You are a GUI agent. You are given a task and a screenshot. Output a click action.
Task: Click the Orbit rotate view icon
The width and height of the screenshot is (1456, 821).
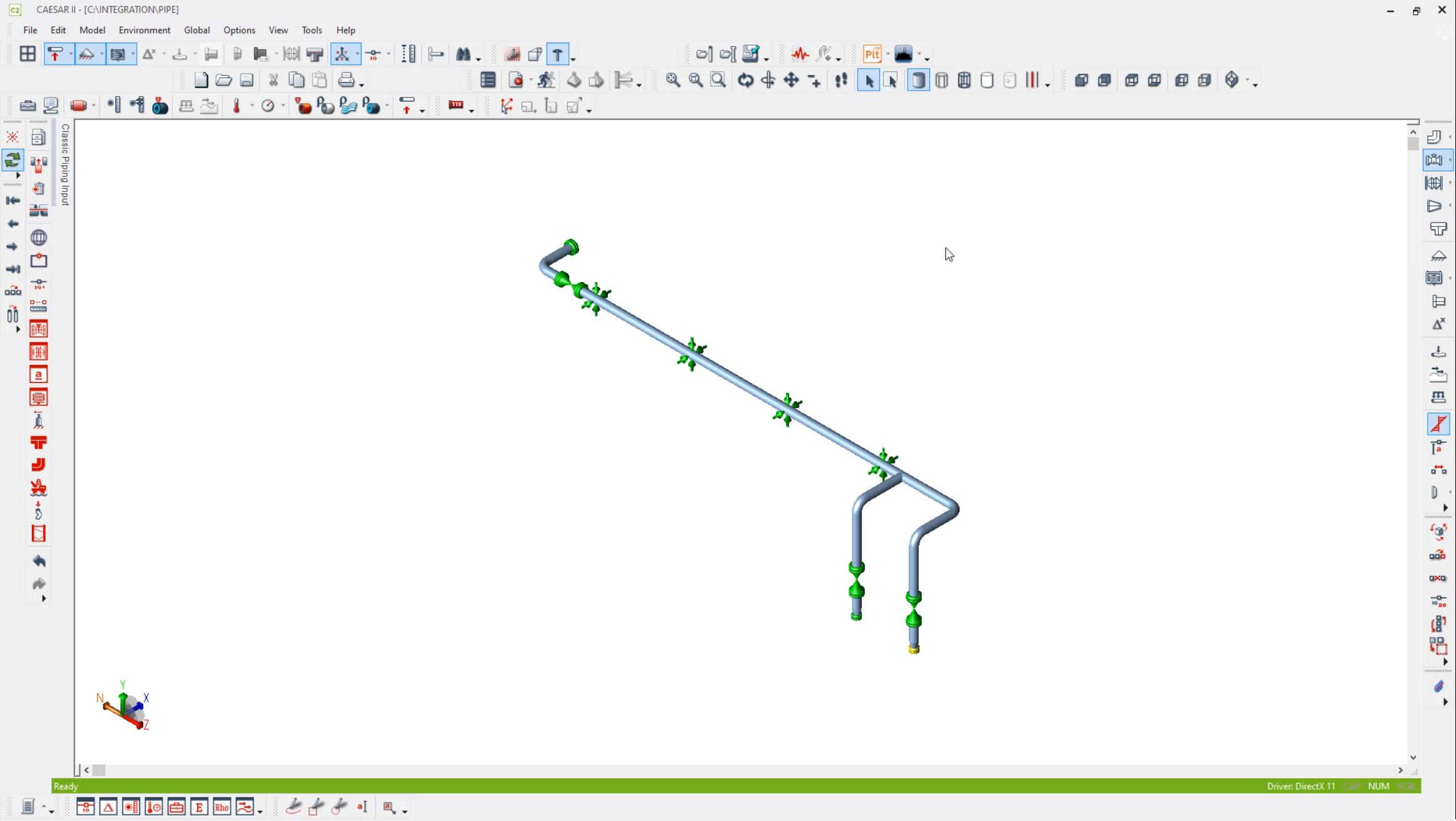pyautogui.click(x=745, y=80)
